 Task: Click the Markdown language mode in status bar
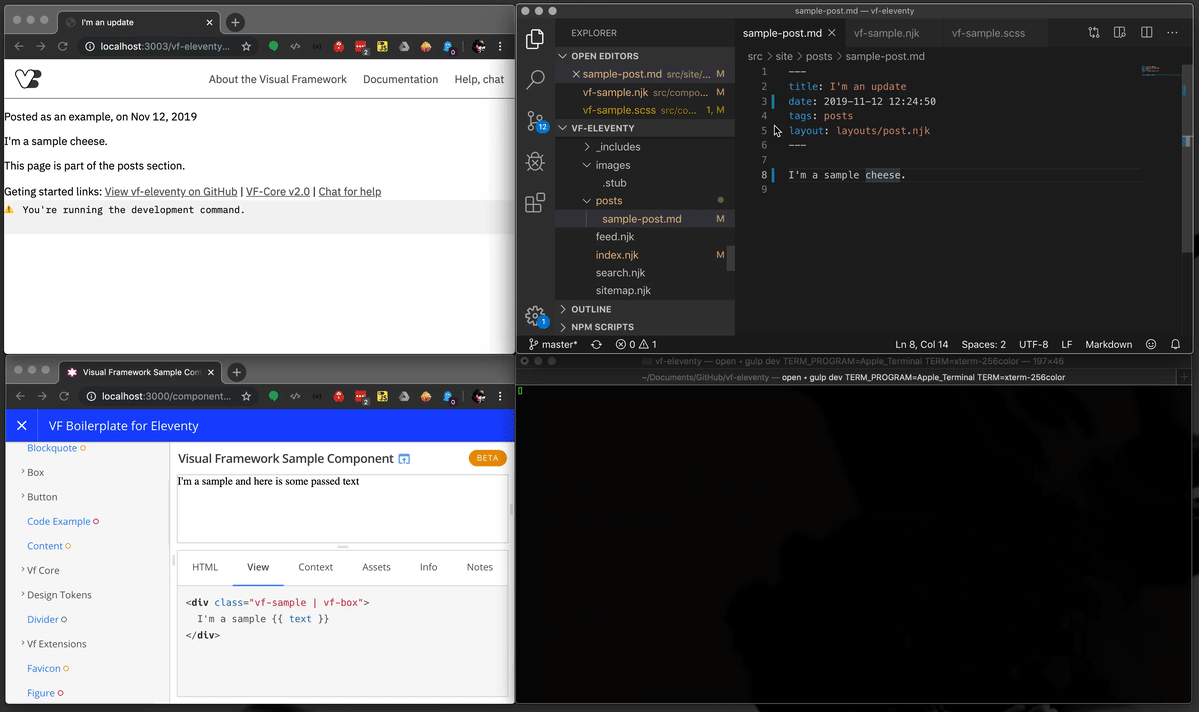click(x=1109, y=344)
